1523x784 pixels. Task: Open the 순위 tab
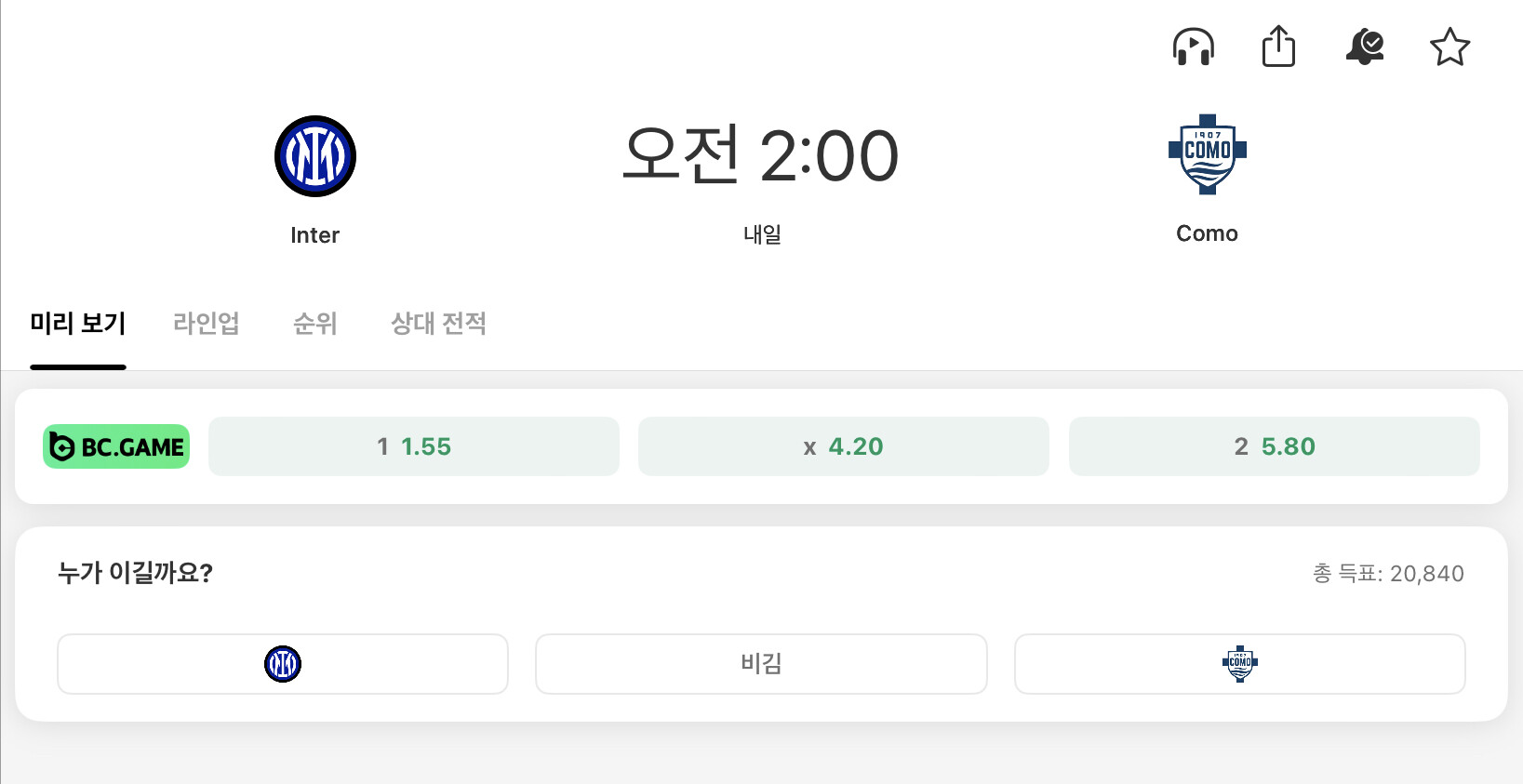(315, 324)
